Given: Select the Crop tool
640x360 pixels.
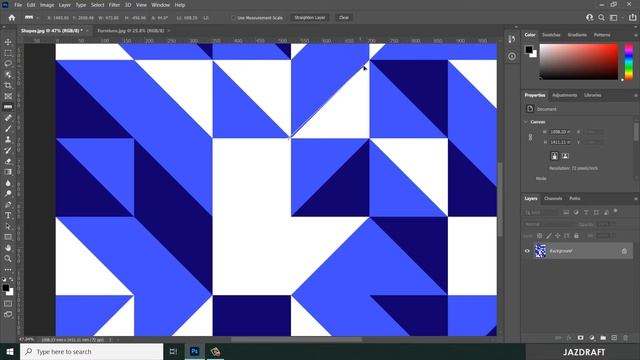Looking at the screenshot, I should [x=8, y=85].
